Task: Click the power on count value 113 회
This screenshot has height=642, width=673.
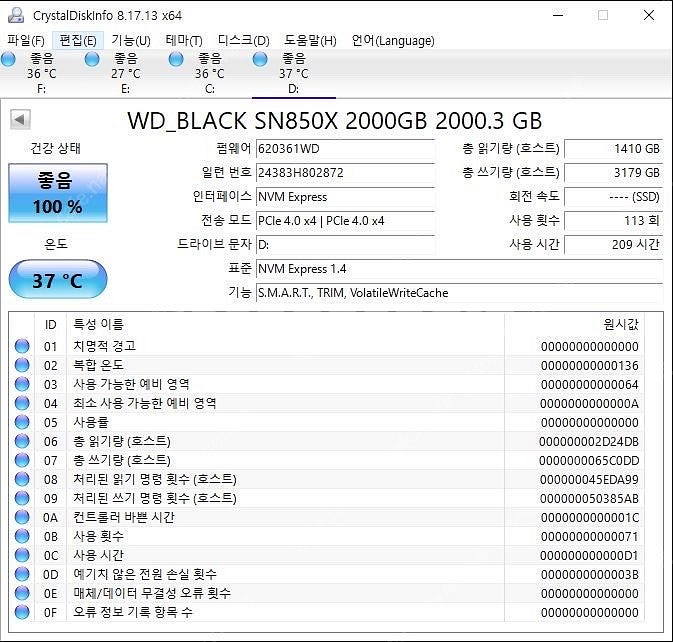Action: 613,221
